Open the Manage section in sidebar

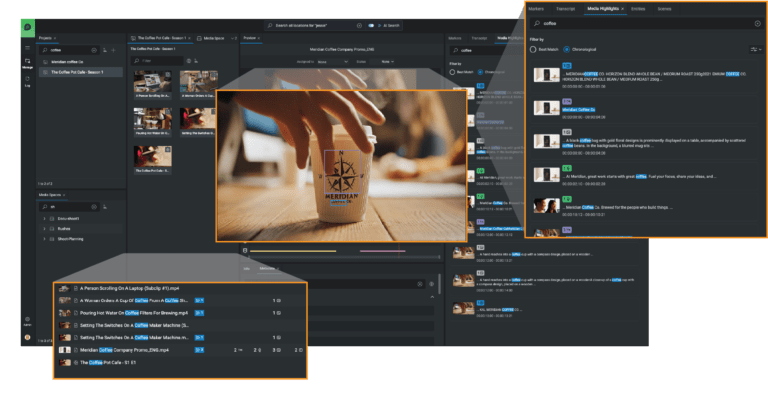pos(27,63)
